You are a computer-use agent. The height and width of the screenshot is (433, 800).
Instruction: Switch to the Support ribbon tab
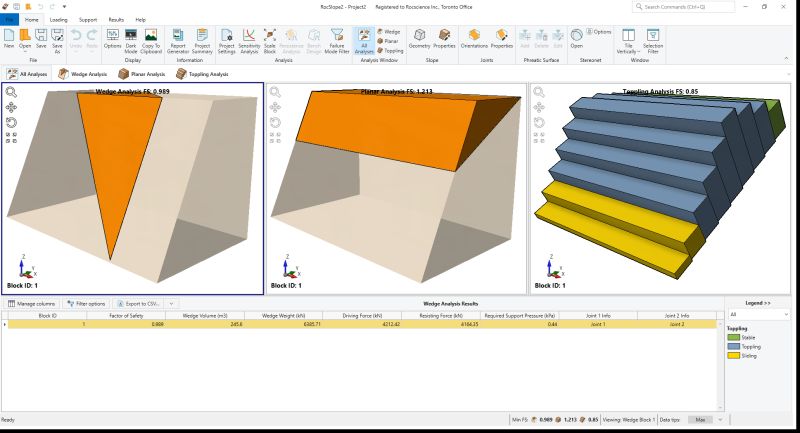88,20
